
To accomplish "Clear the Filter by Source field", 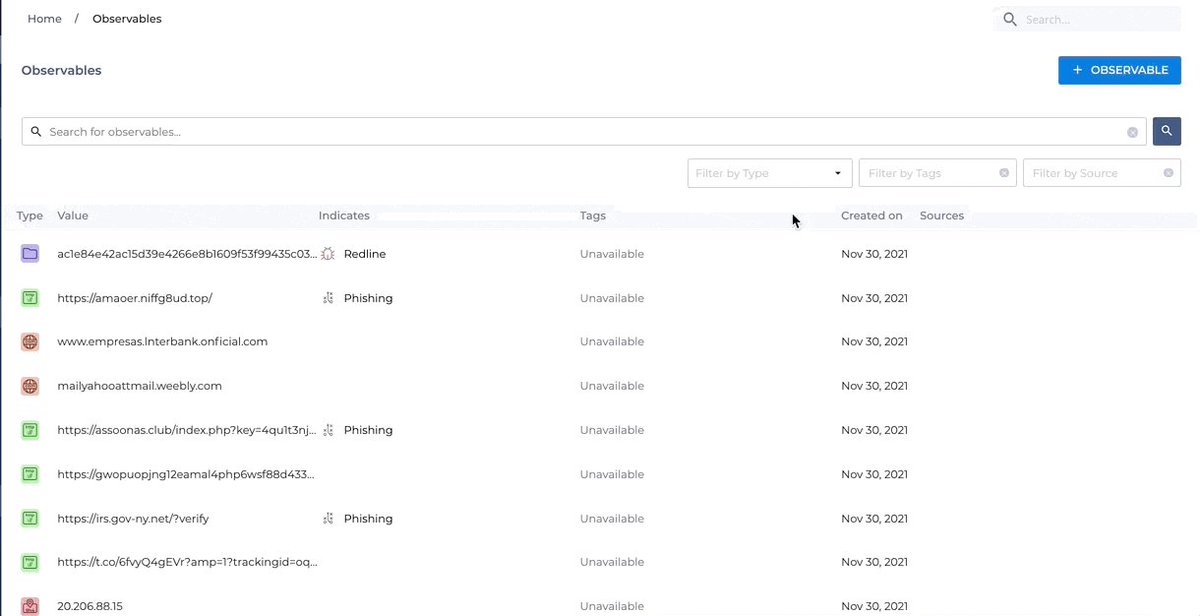I will [1168, 173].
